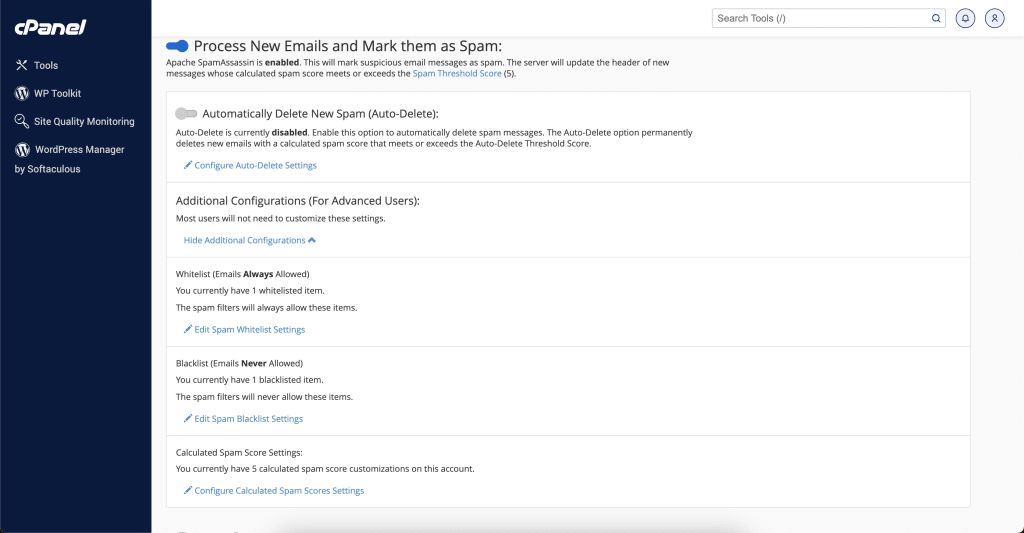The width and height of the screenshot is (1024, 533).
Task: Open notifications bell icon
Action: (x=965, y=18)
